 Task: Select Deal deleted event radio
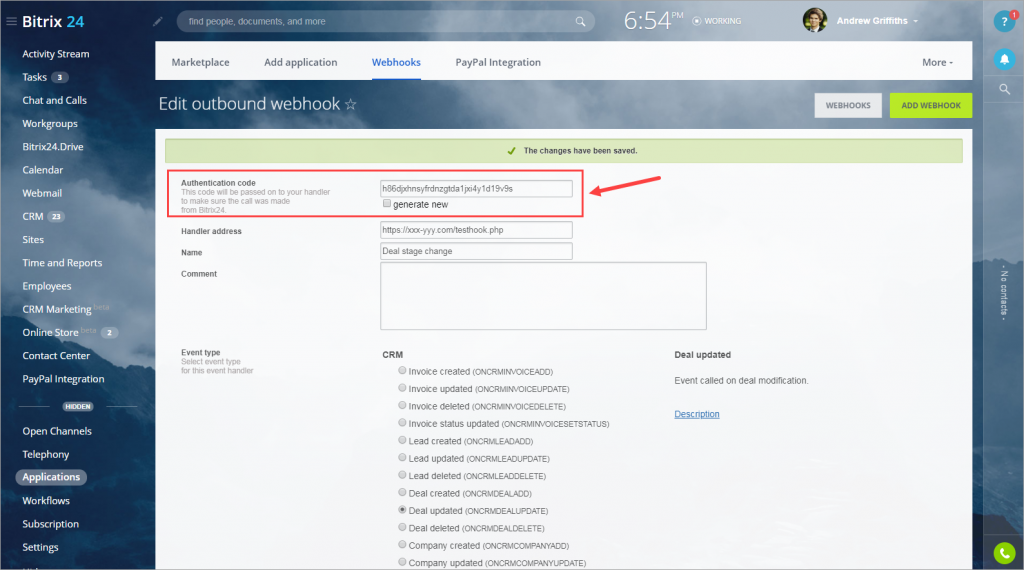click(402, 528)
